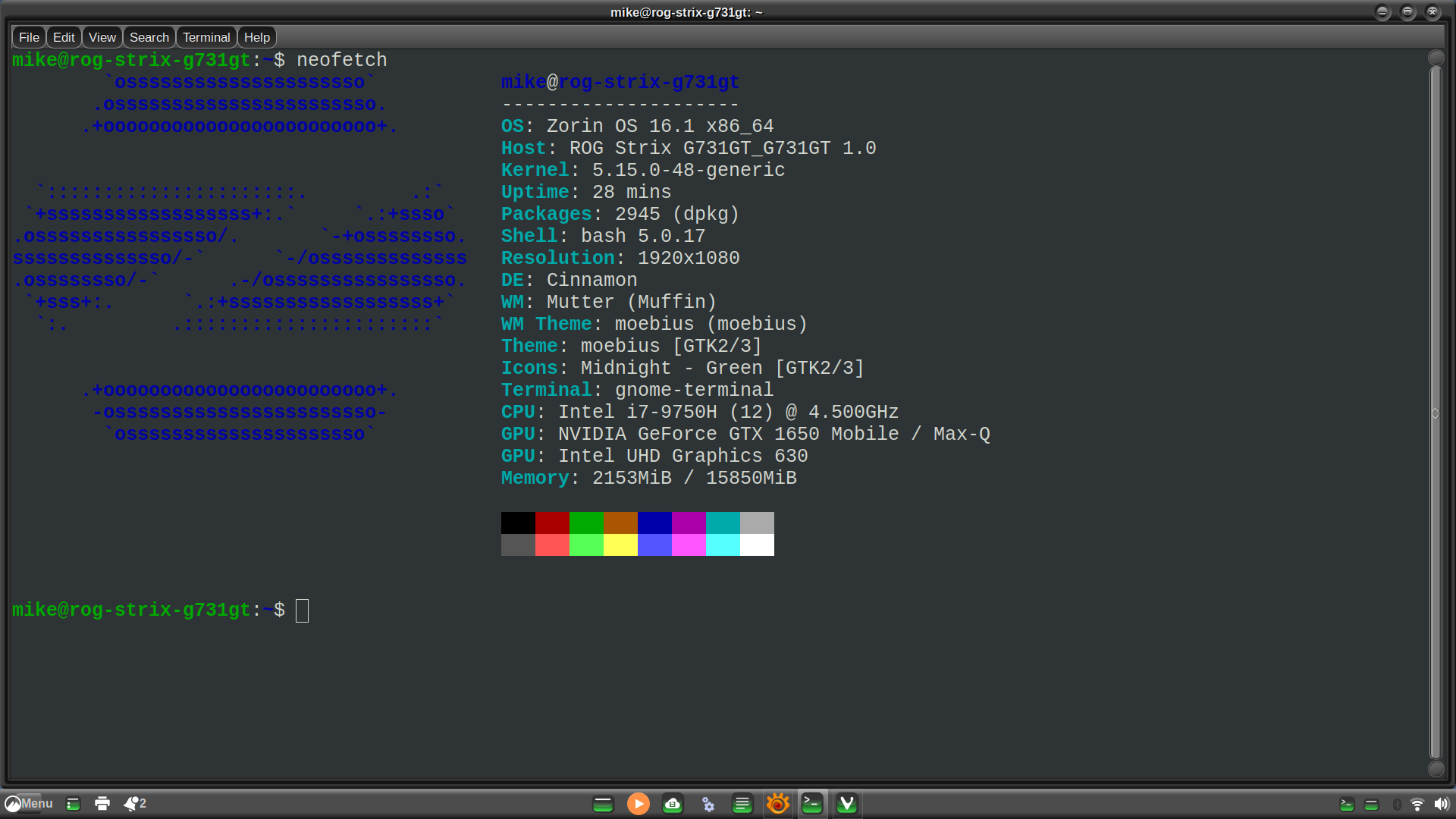1456x819 pixels.
Task: Click the Intel UHD Graphics 630 line
Action: [x=654, y=457]
